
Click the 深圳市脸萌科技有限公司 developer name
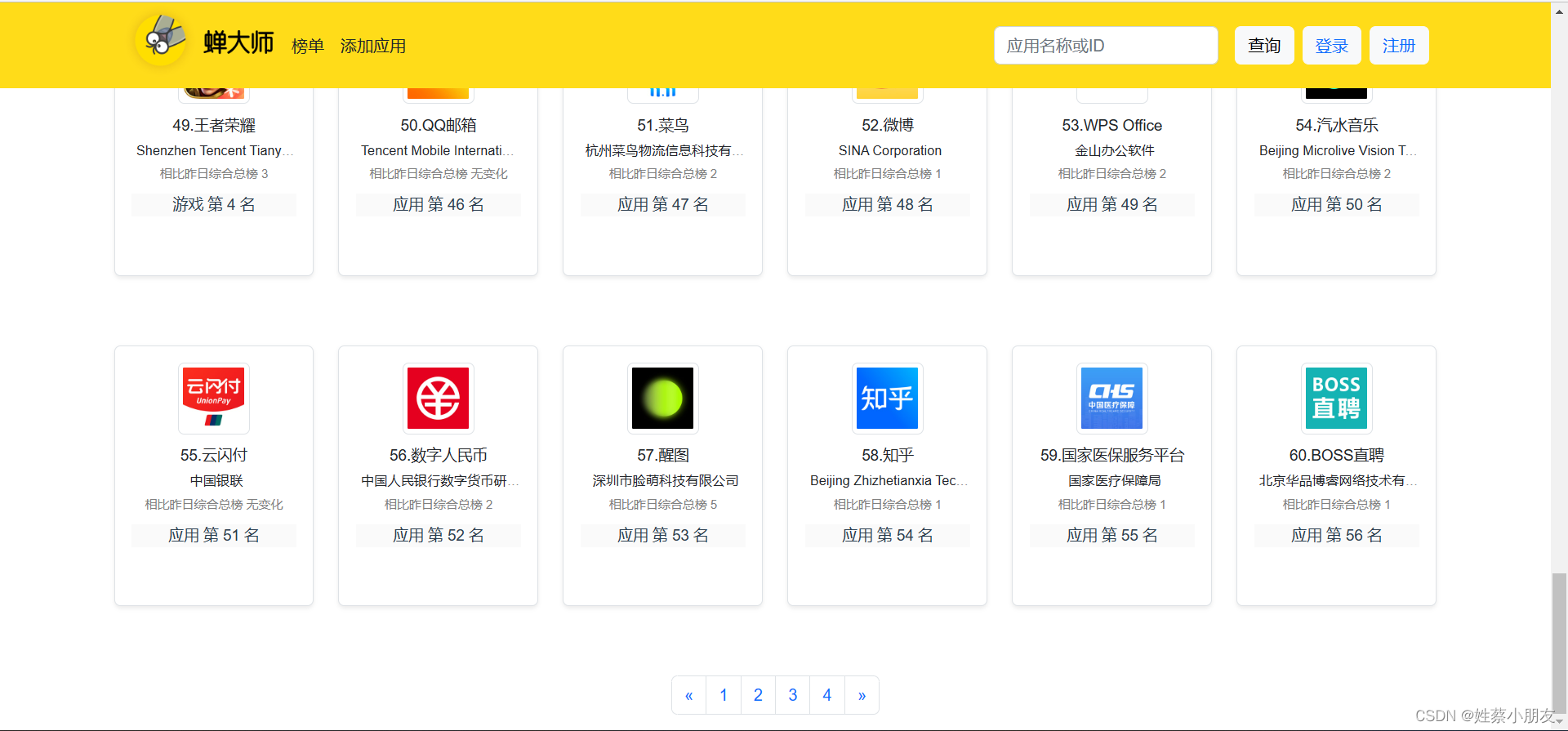coord(666,480)
